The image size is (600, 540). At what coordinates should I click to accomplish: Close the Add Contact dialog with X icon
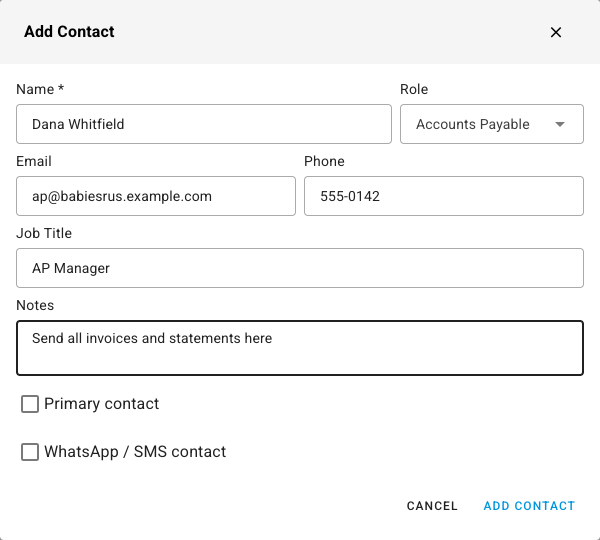click(556, 32)
